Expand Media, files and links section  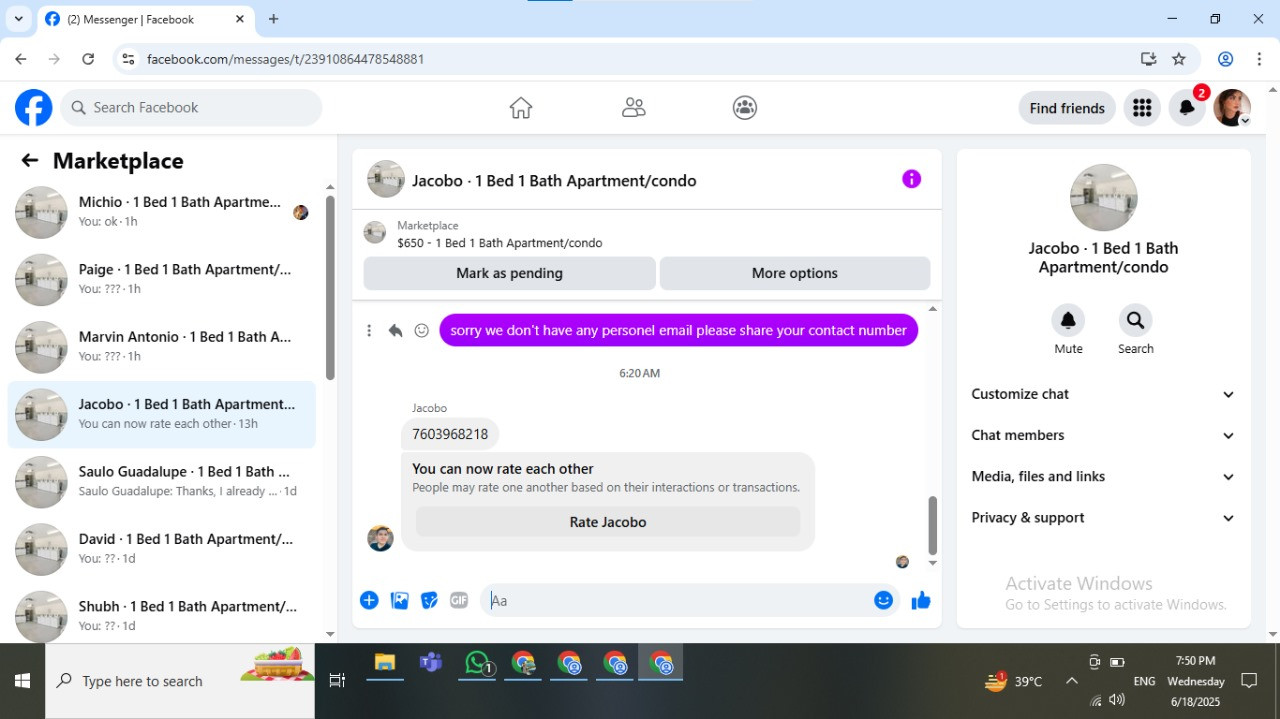(1103, 476)
